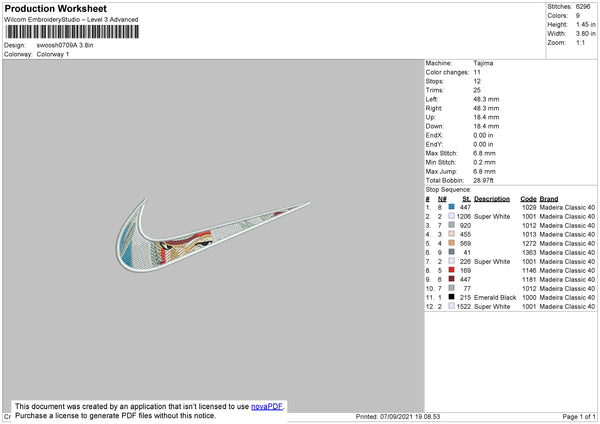Image resolution: width=600 pixels, height=424 pixels.
Task: Click the thread code 1029
Action: pos(529,207)
